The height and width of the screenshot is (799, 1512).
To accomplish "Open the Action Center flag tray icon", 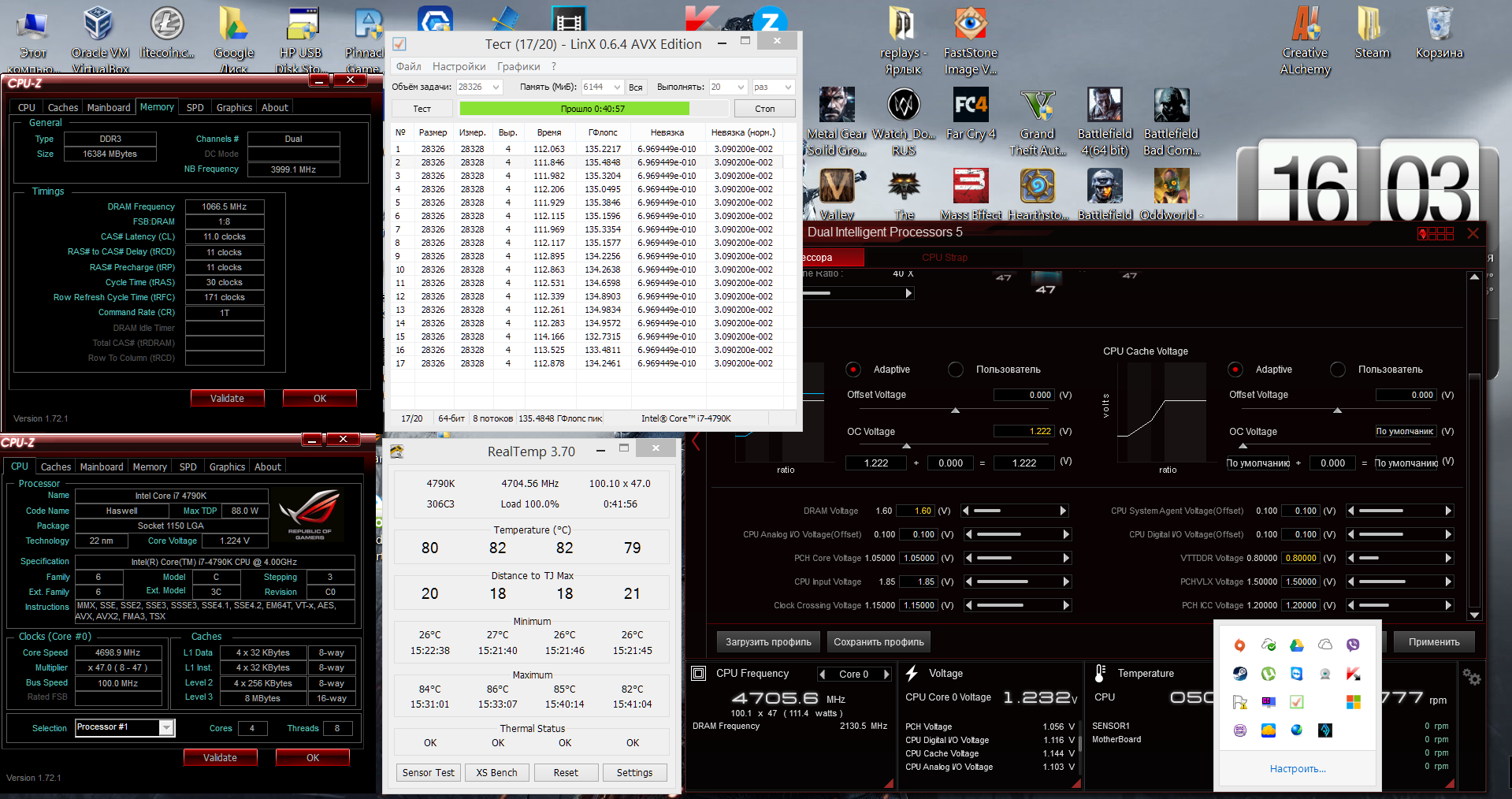I will (1239, 702).
